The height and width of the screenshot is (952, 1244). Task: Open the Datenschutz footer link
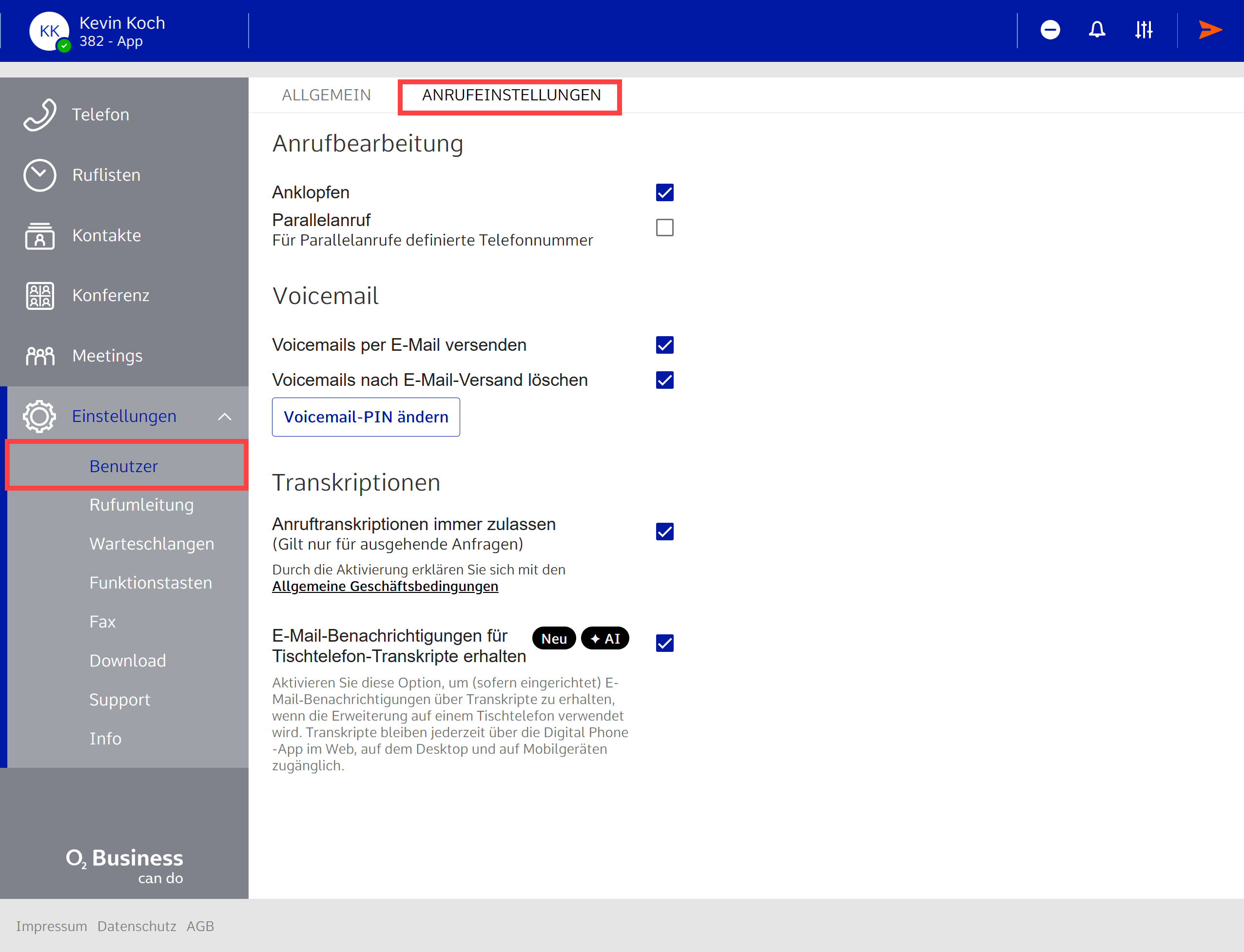tap(136, 926)
